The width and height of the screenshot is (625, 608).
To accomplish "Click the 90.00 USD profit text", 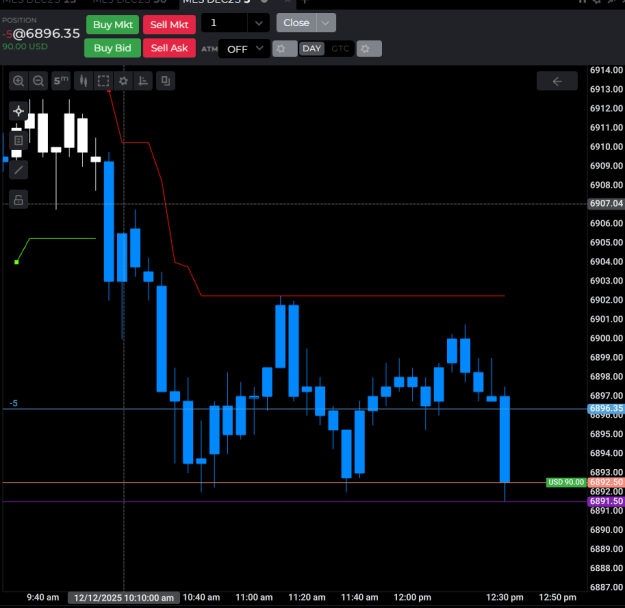I will [x=25, y=47].
